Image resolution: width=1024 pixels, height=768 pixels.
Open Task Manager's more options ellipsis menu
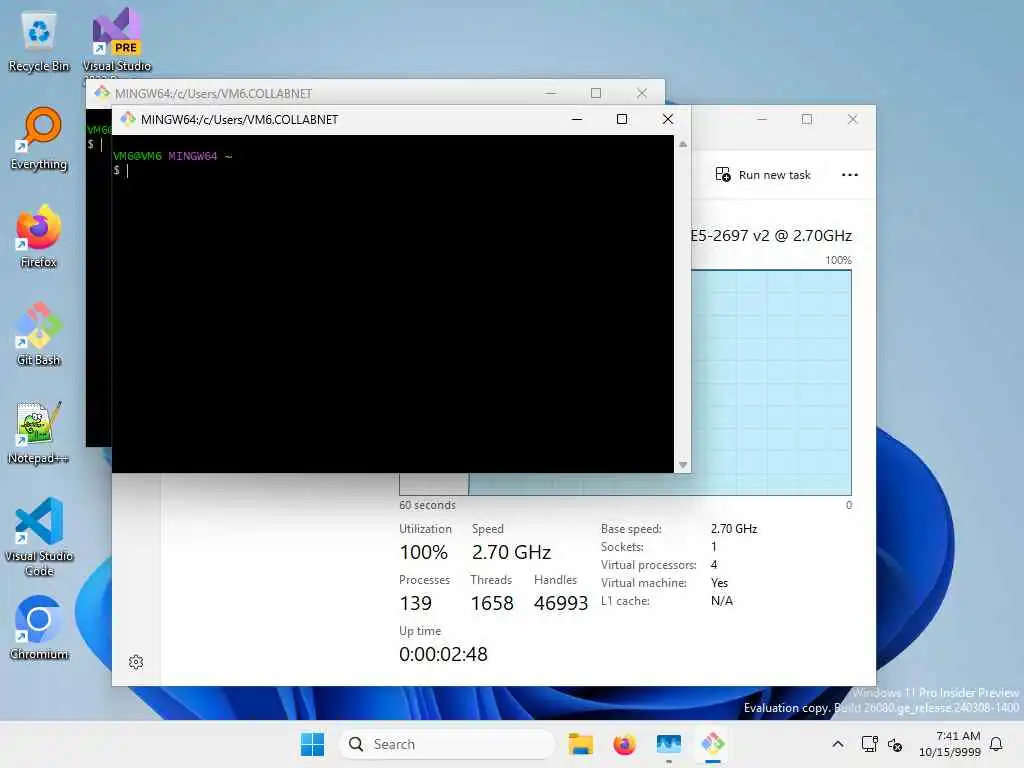(850, 175)
